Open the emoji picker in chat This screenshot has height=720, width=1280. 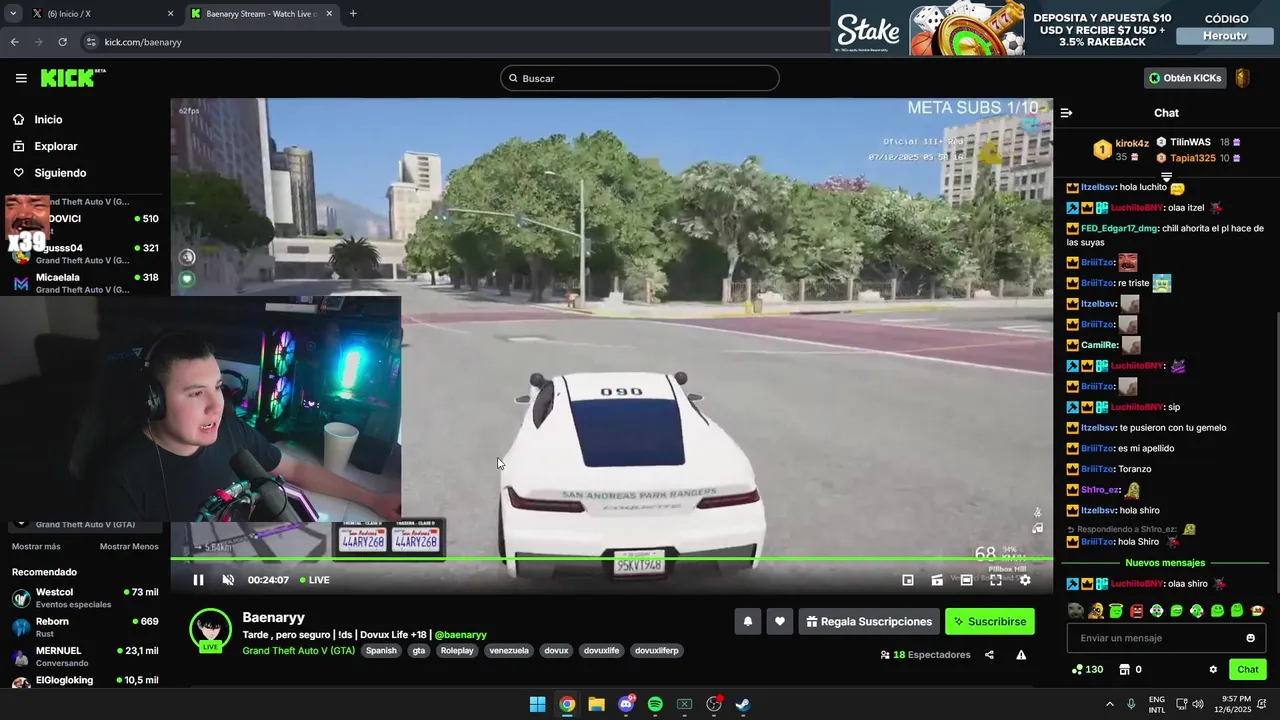[1250, 638]
